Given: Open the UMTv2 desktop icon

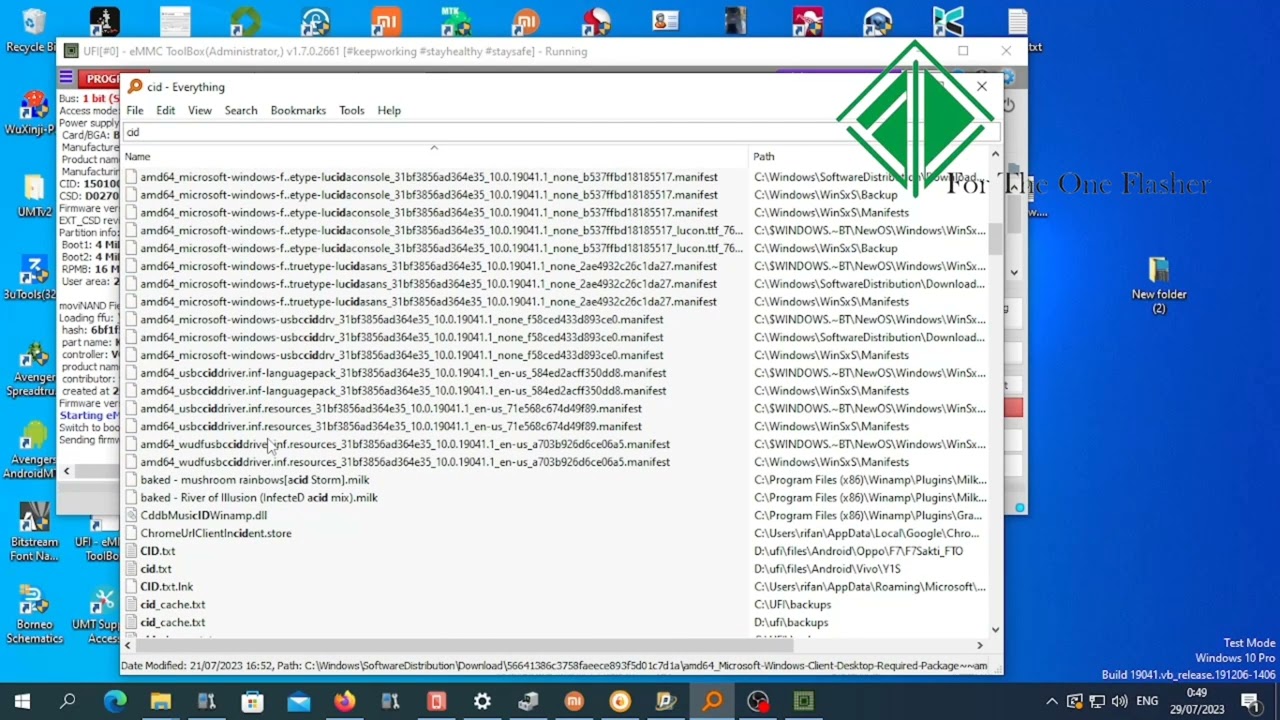Looking at the screenshot, I should tap(33, 195).
